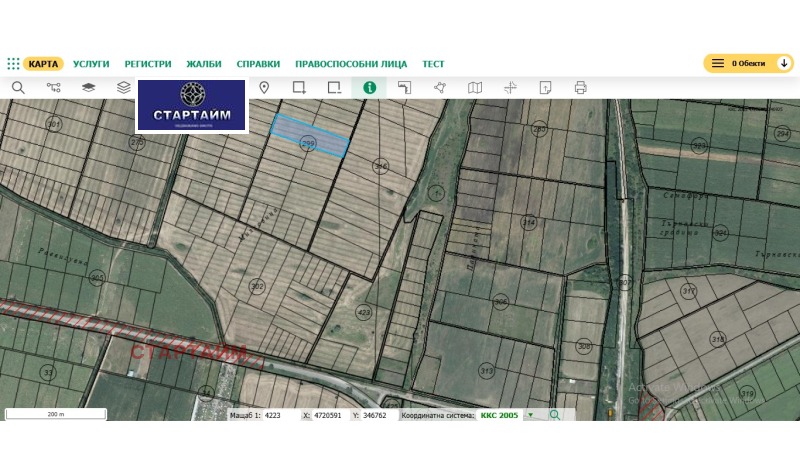
Task: Click parcel label 318 on map
Action: coord(718,339)
